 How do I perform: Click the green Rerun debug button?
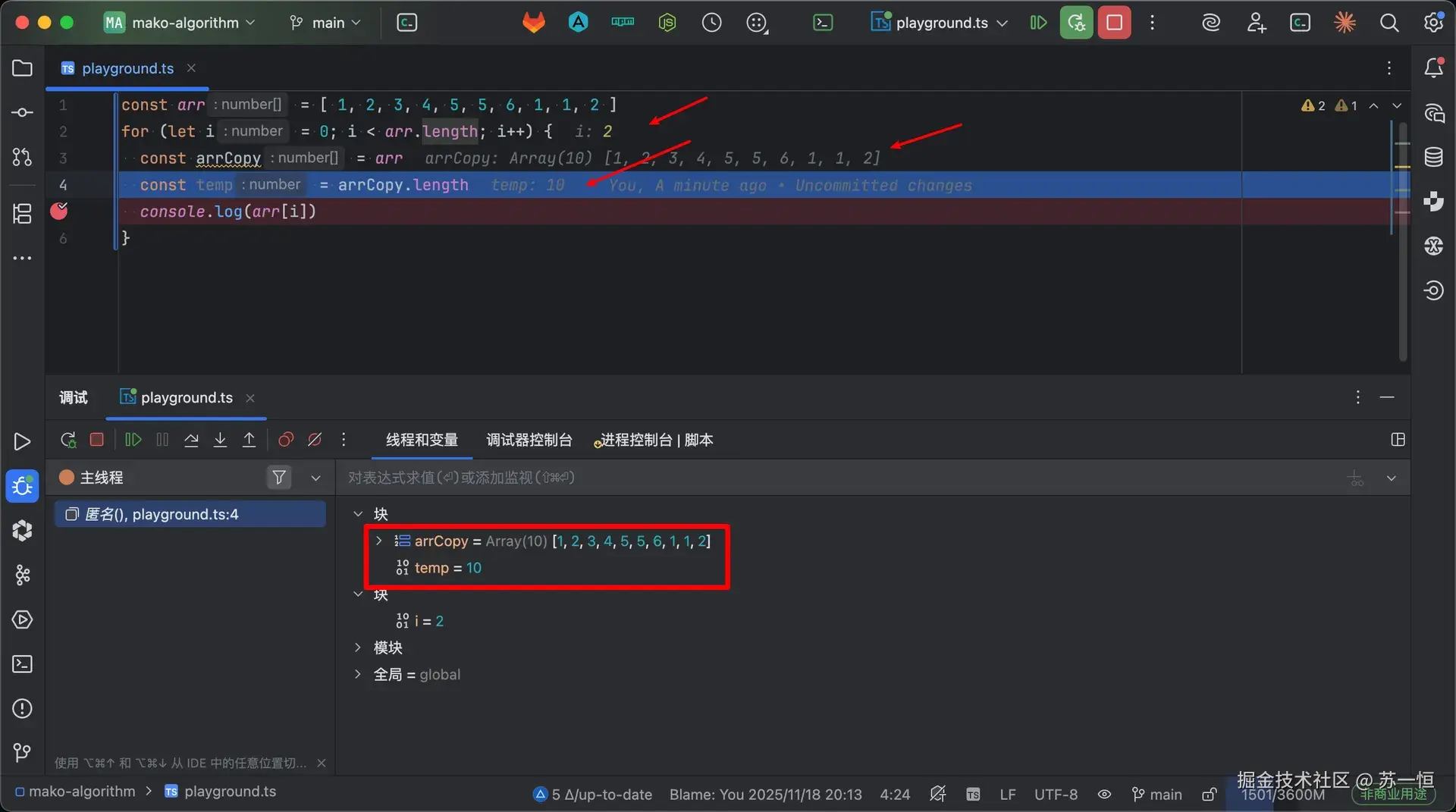coord(1076,23)
